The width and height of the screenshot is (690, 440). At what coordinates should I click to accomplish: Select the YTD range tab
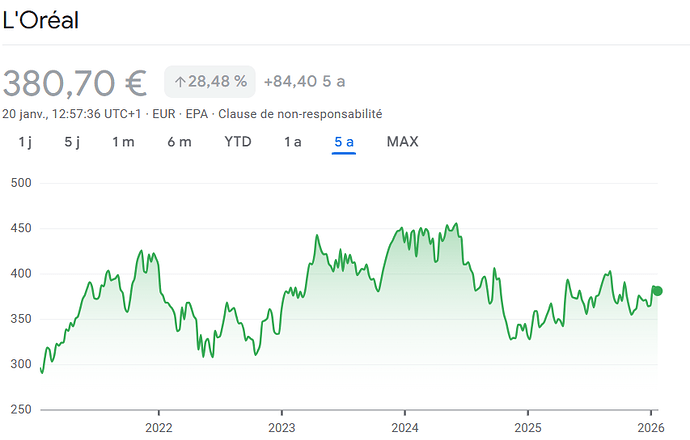tap(238, 142)
